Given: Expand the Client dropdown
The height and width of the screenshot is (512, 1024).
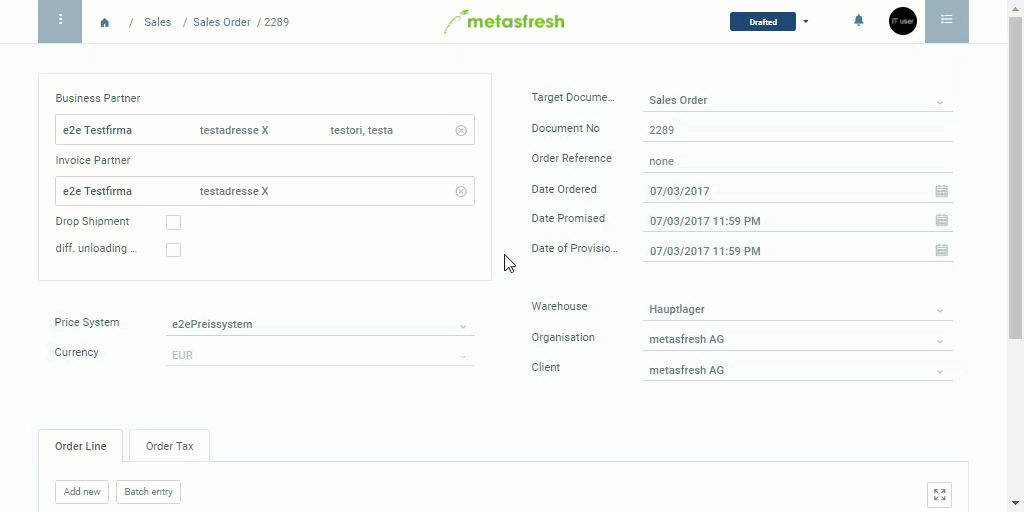Looking at the screenshot, I should tap(940, 372).
